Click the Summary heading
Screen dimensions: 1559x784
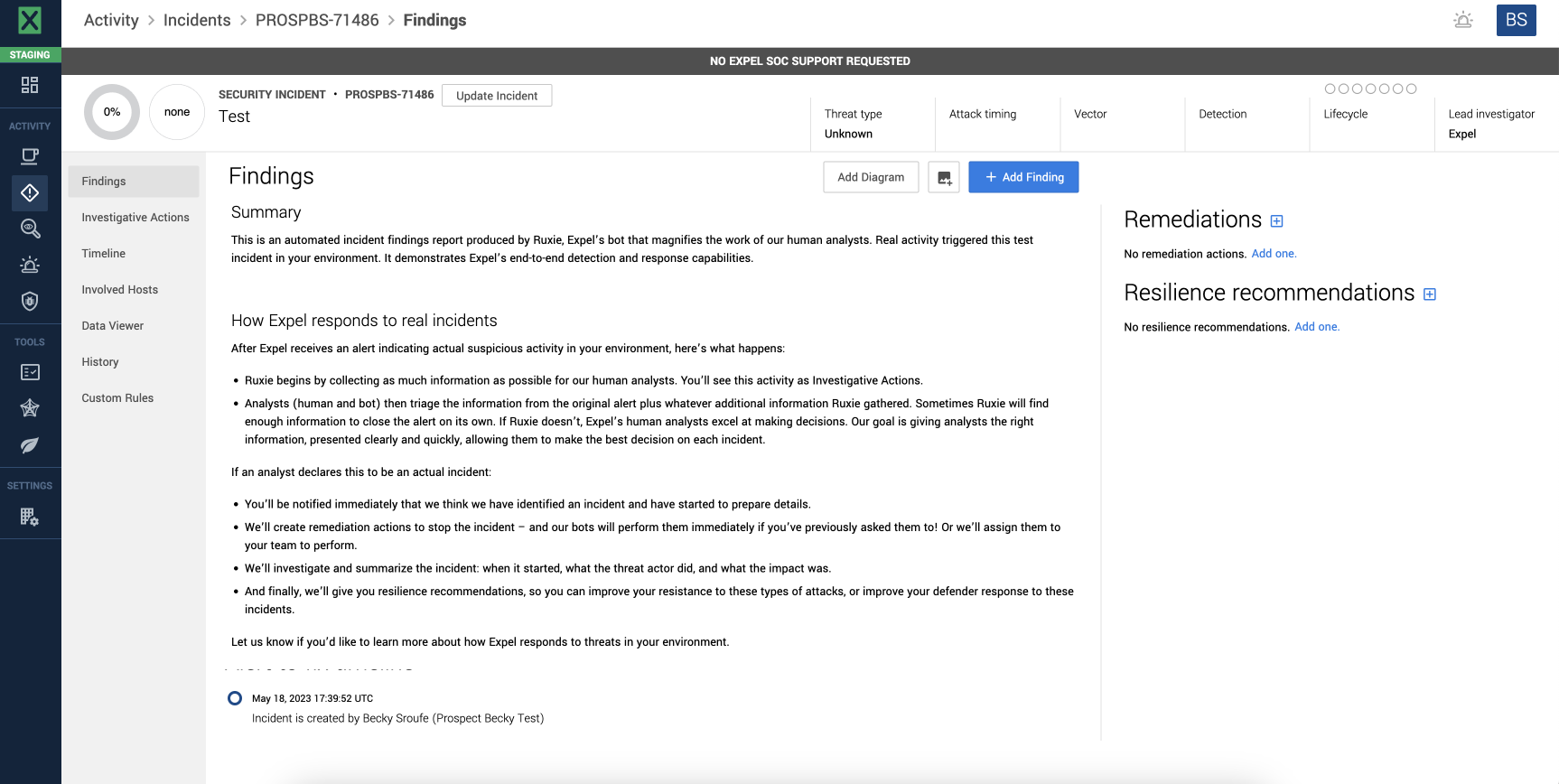pos(266,212)
